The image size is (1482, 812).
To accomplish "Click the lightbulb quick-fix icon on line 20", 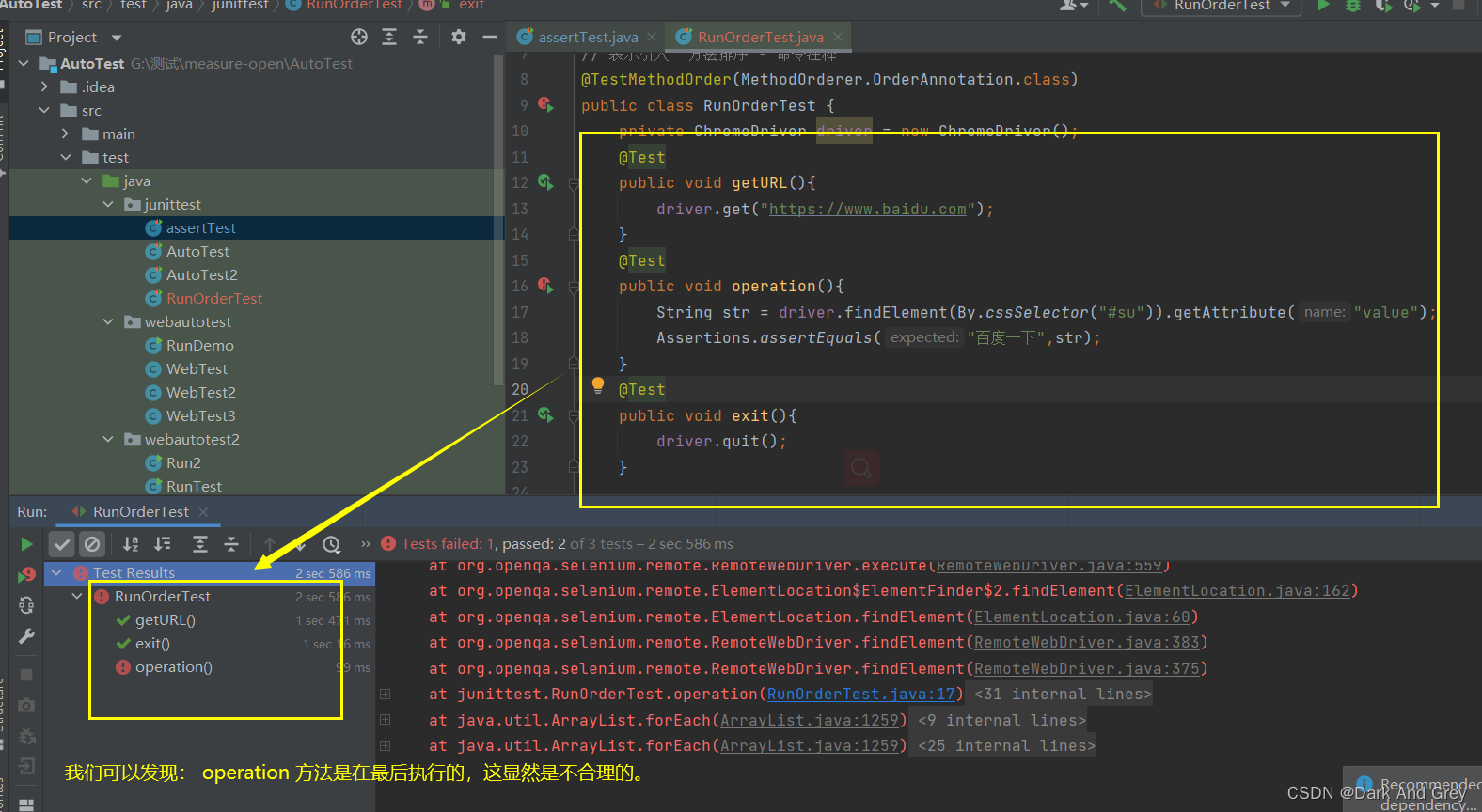I will (x=598, y=385).
